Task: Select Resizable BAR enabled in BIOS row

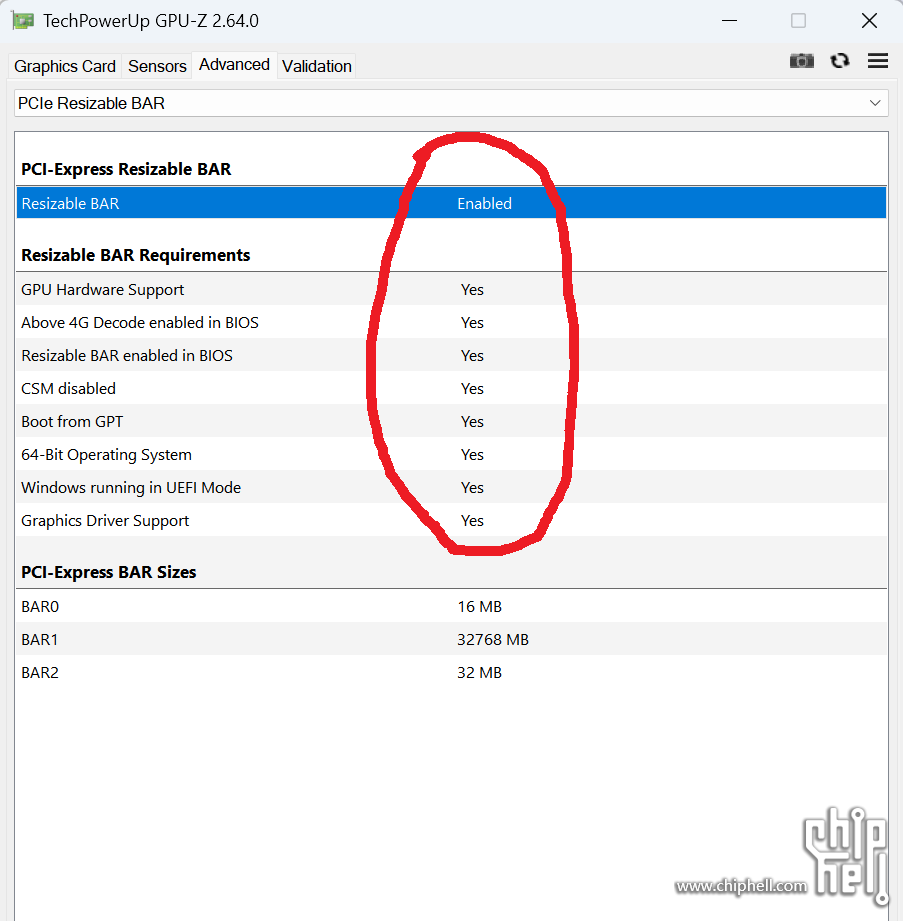Action: [451, 355]
